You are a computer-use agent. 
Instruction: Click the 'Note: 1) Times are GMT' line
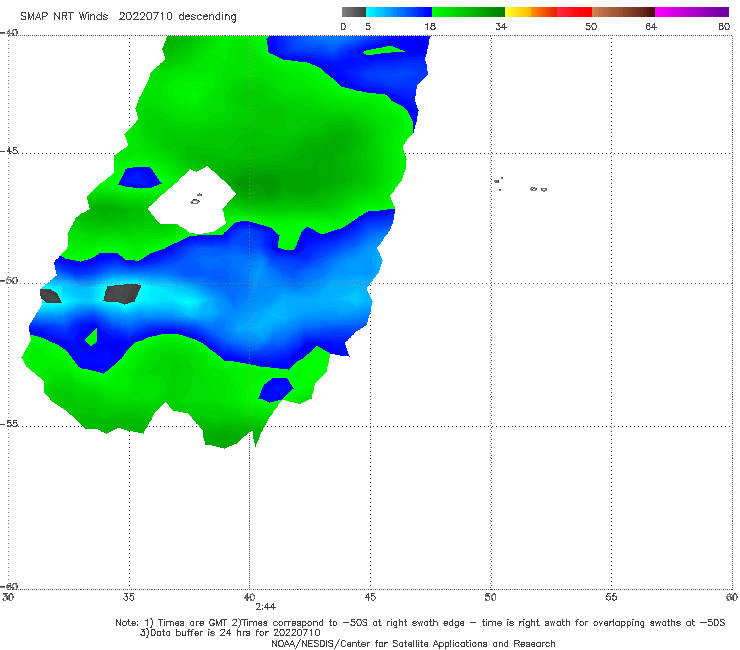point(420,623)
